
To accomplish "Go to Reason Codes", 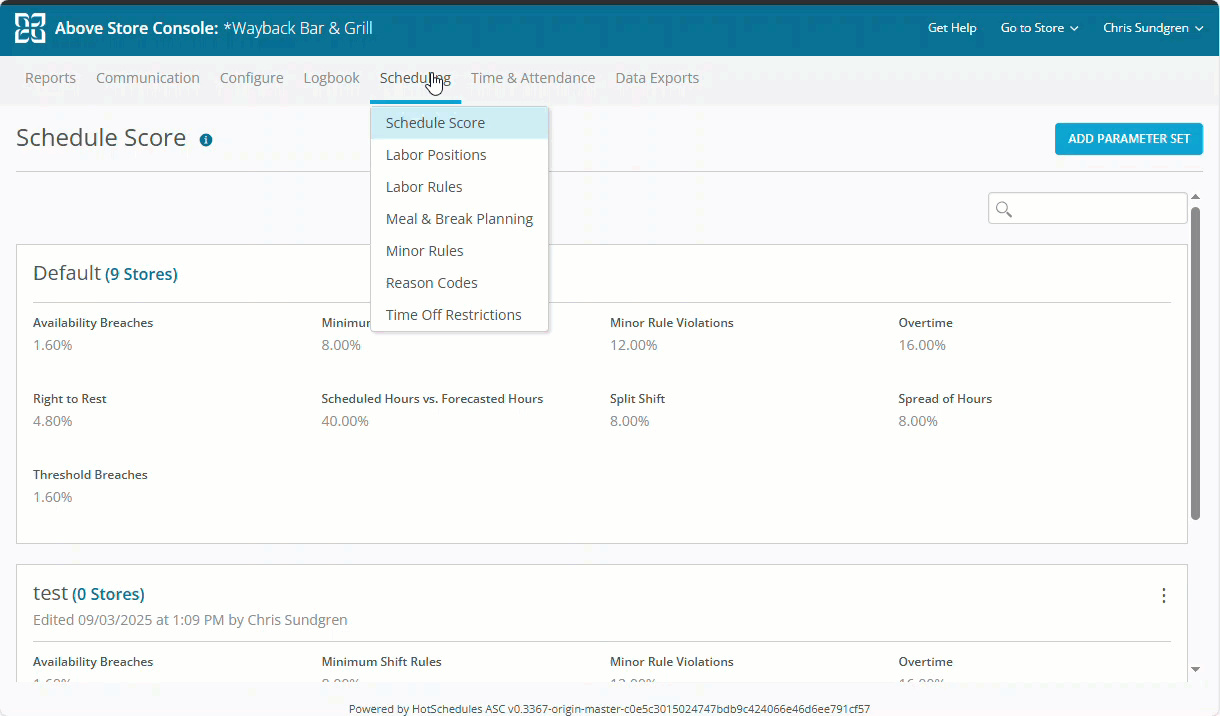I will click(431, 283).
